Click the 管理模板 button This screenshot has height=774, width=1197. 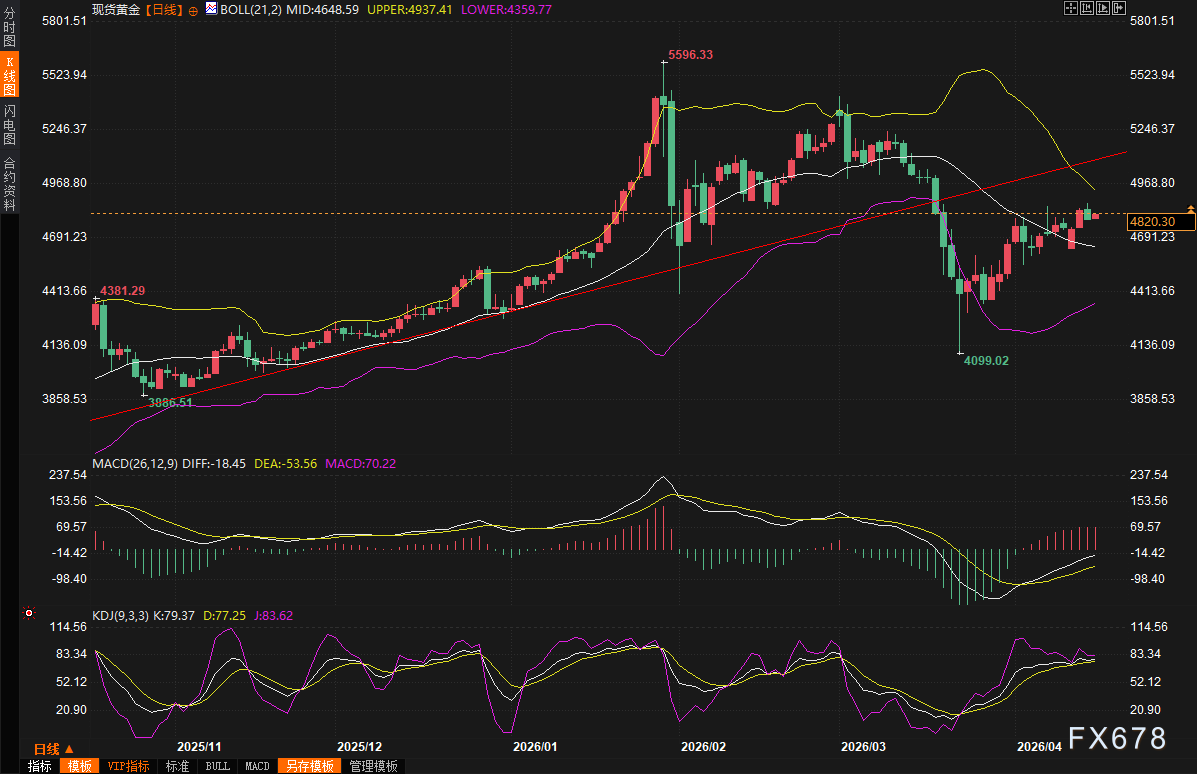tap(373, 766)
